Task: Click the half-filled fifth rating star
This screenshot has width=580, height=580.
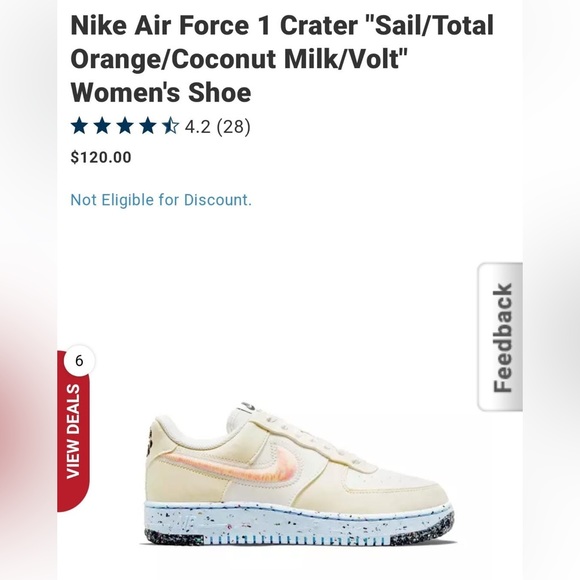Action: 171,125
